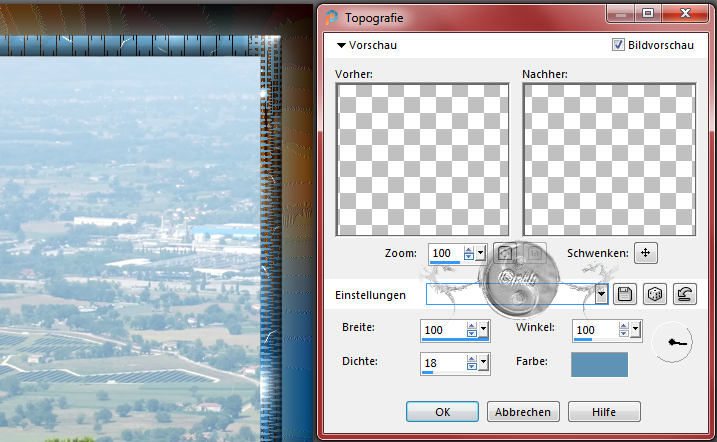Click the Topografie app icon in title bar
This screenshot has height=442, width=717.
click(333, 15)
